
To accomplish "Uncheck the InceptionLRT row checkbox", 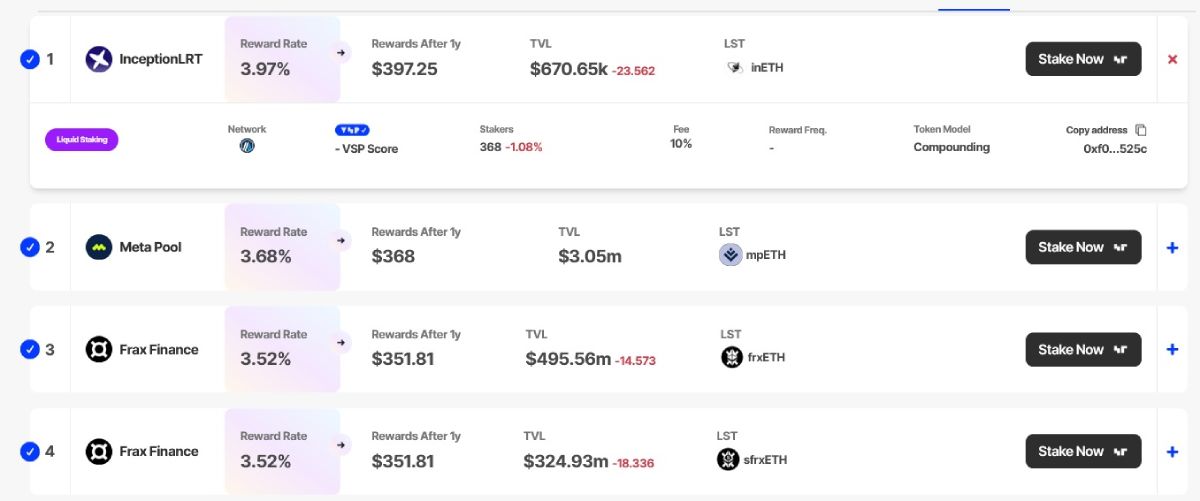I will click(29, 59).
